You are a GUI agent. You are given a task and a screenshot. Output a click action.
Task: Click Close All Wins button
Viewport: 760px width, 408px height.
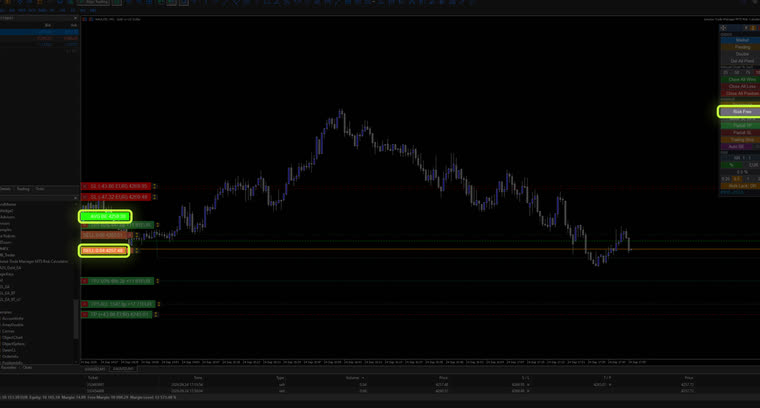[x=741, y=79]
